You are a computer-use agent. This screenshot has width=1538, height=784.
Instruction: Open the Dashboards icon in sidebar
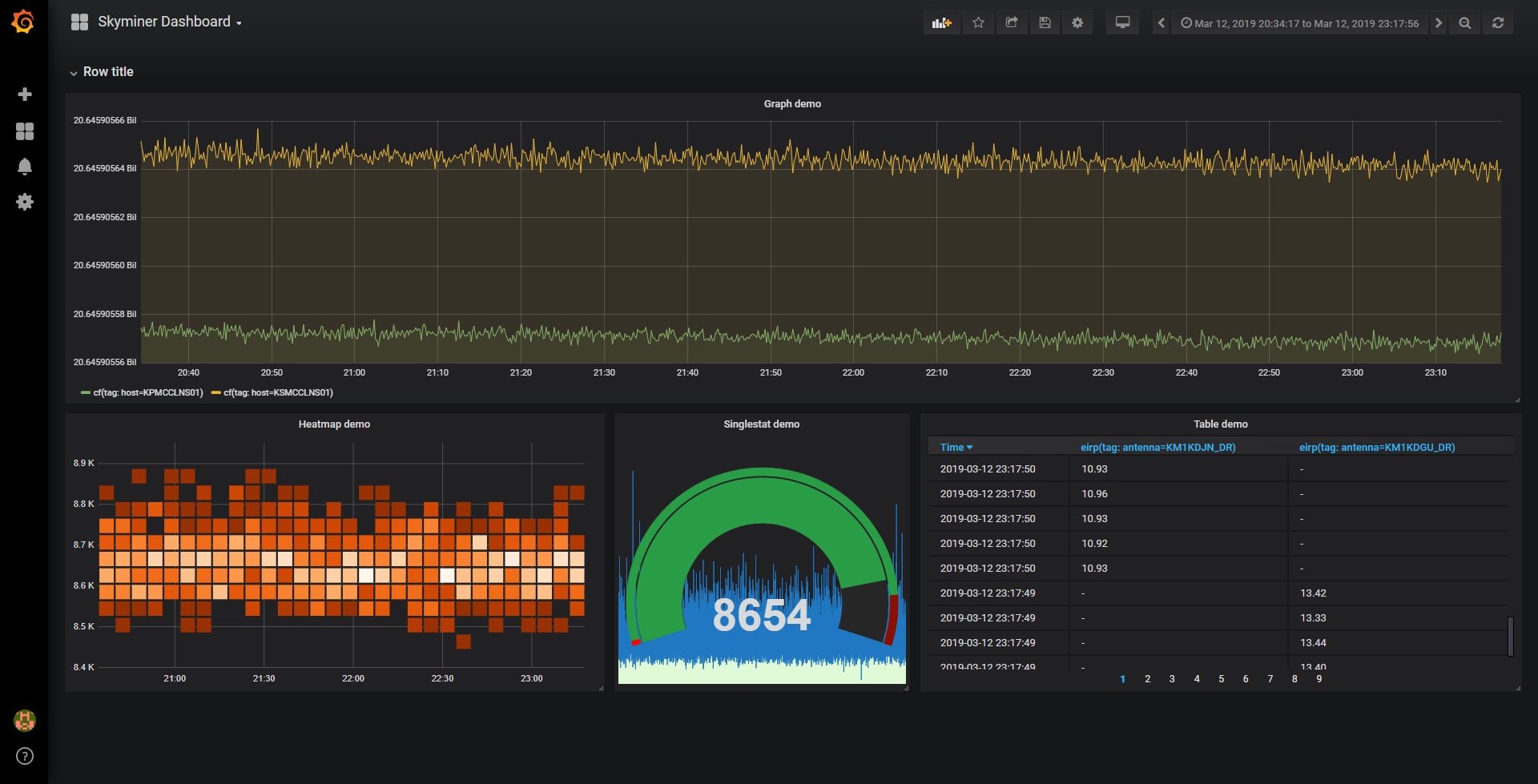[25, 131]
